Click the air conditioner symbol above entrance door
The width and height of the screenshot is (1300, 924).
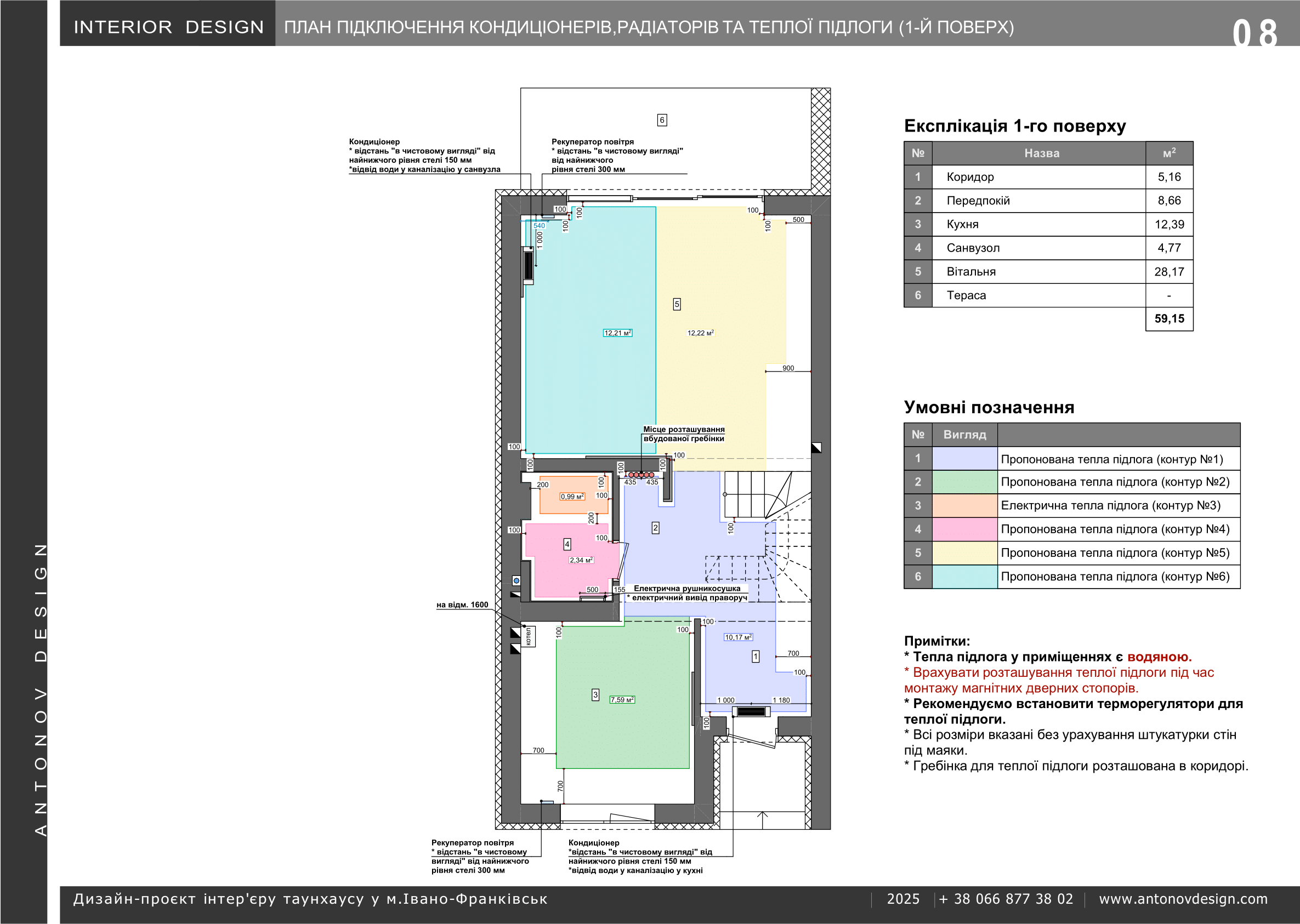coord(751,711)
